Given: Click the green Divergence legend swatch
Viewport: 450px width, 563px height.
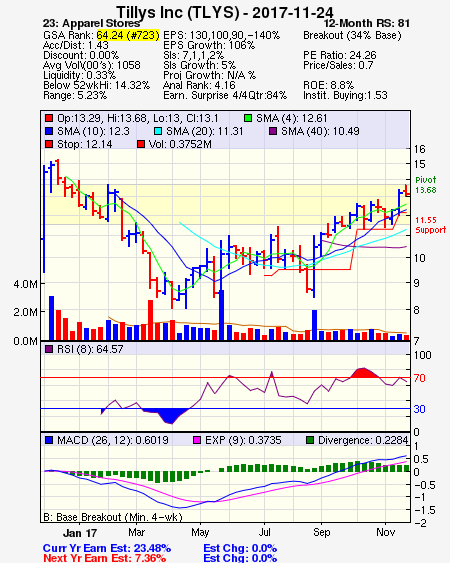Looking at the screenshot, I should [310, 440].
